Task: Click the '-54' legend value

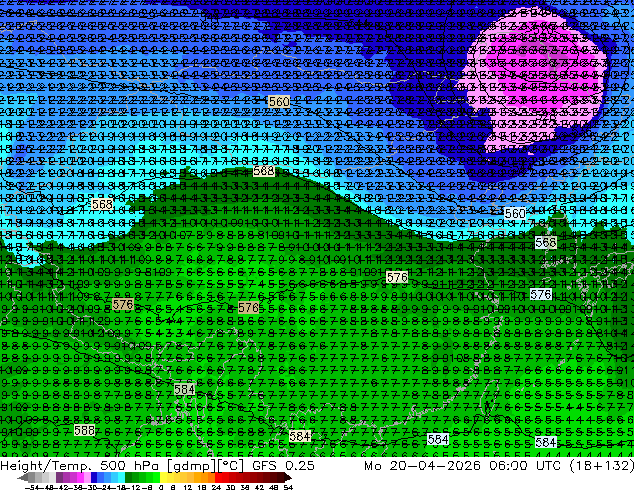Action: point(32,487)
